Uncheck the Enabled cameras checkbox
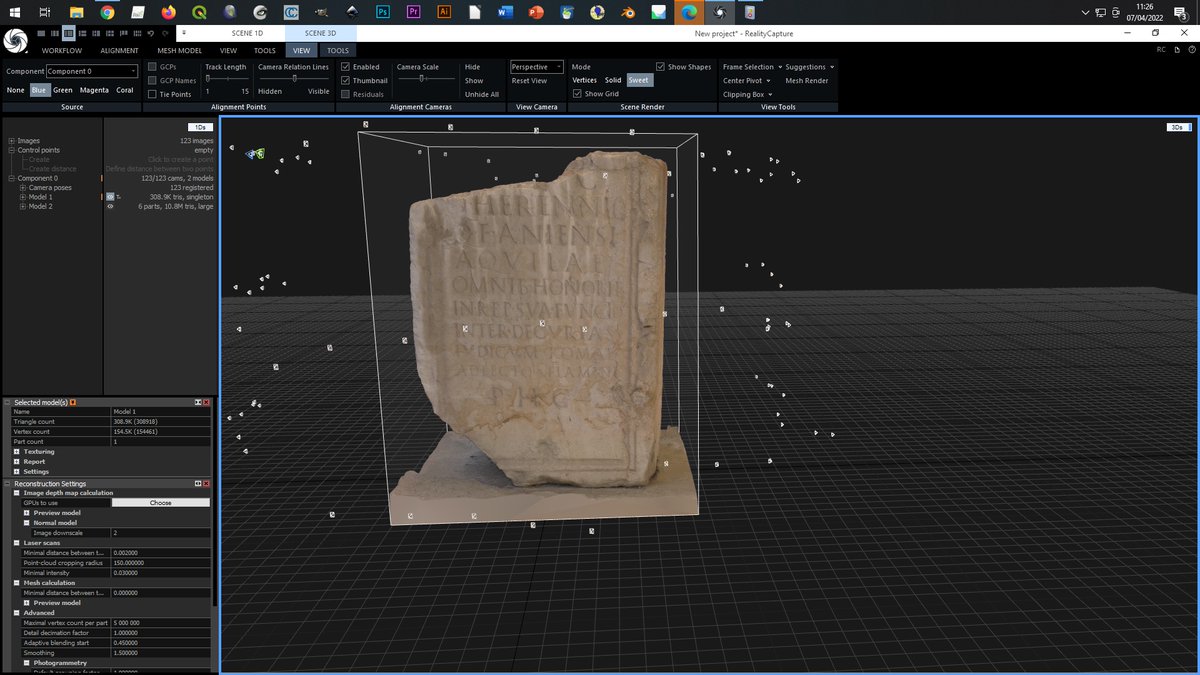Viewport: 1200px width, 675px height. pyautogui.click(x=345, y=66)
